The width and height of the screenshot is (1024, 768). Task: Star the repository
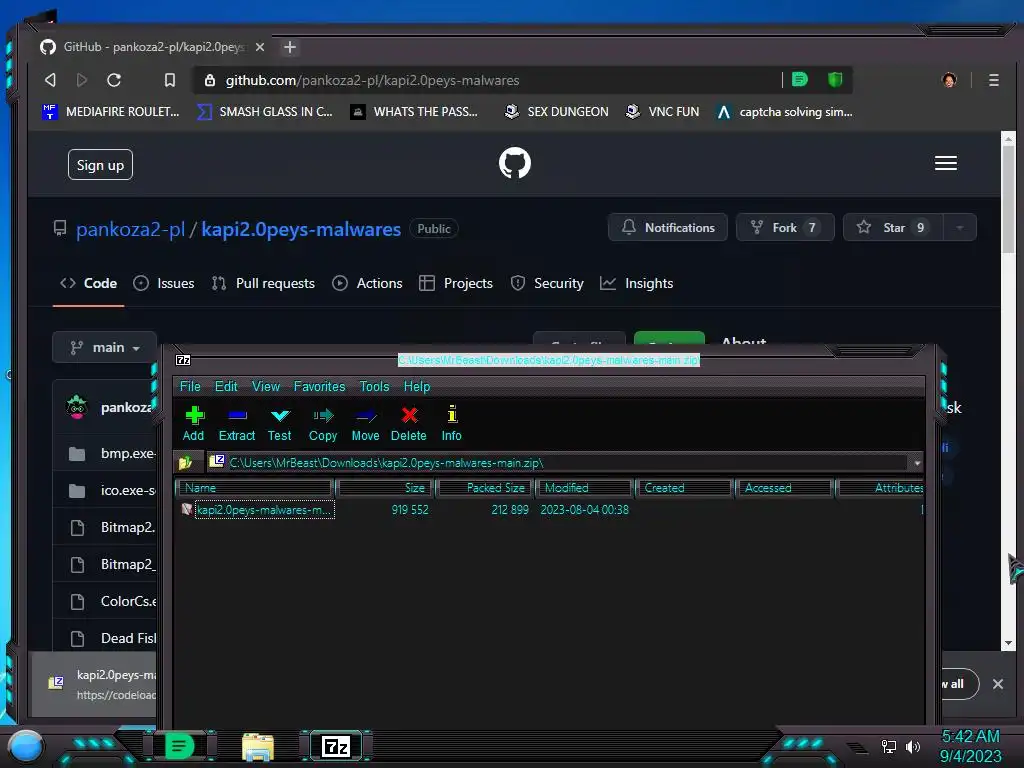pos(892,227)
